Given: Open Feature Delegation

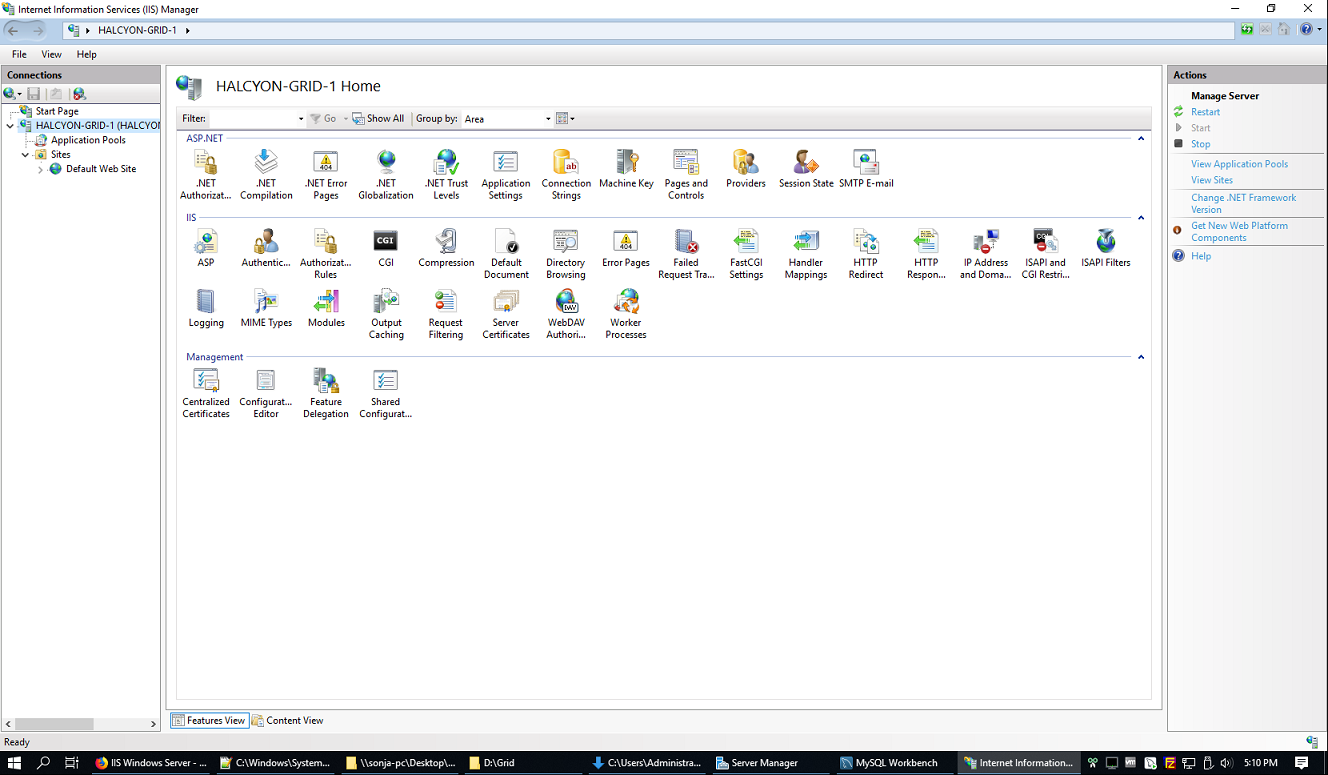Looking at the screenshot, I should tap(326, 393).
